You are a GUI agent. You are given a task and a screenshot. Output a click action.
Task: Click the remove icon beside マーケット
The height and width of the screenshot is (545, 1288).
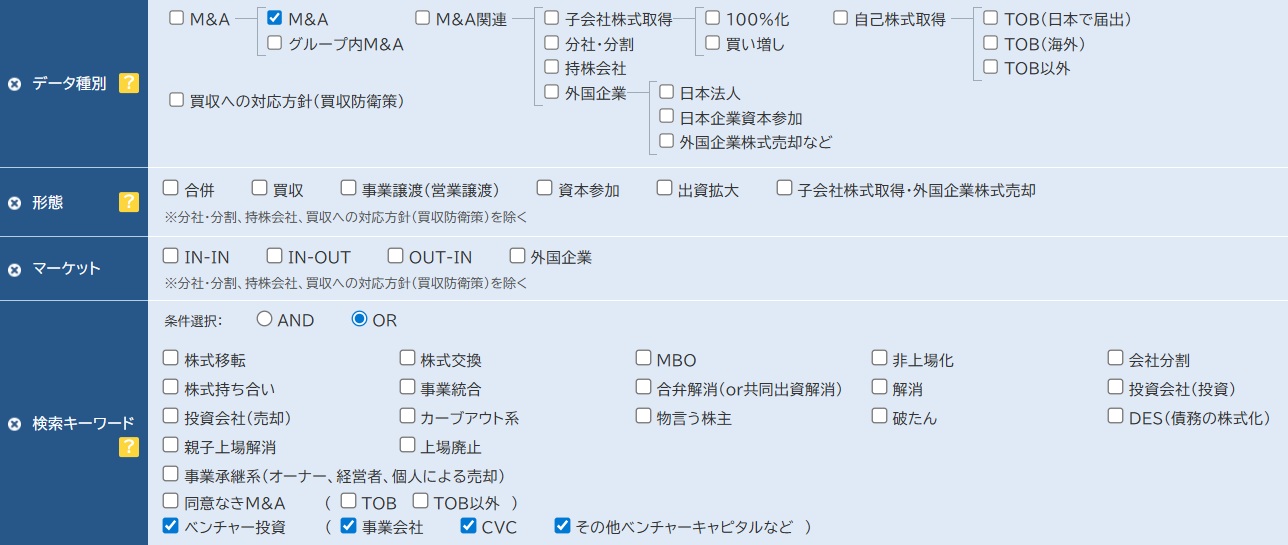tap(14, 269)
